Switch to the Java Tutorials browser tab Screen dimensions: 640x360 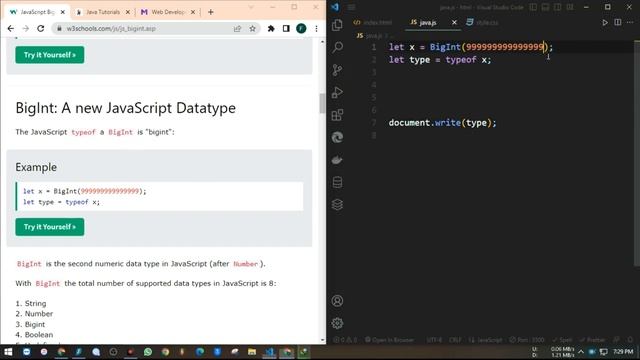[x=103, y=12]
